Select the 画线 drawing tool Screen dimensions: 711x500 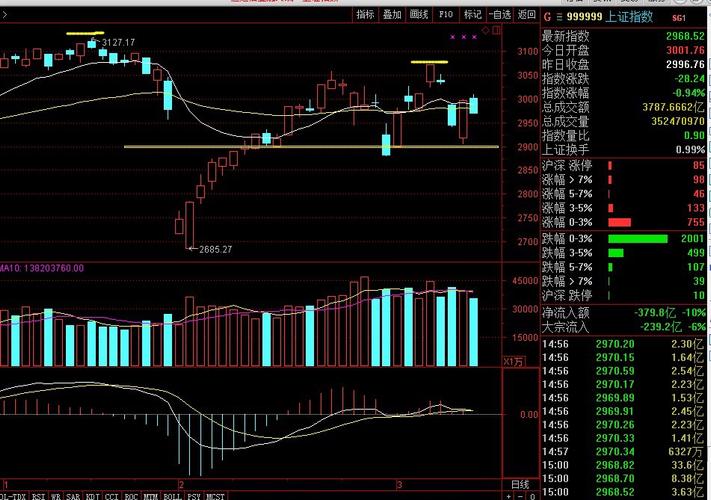point(419,15)
